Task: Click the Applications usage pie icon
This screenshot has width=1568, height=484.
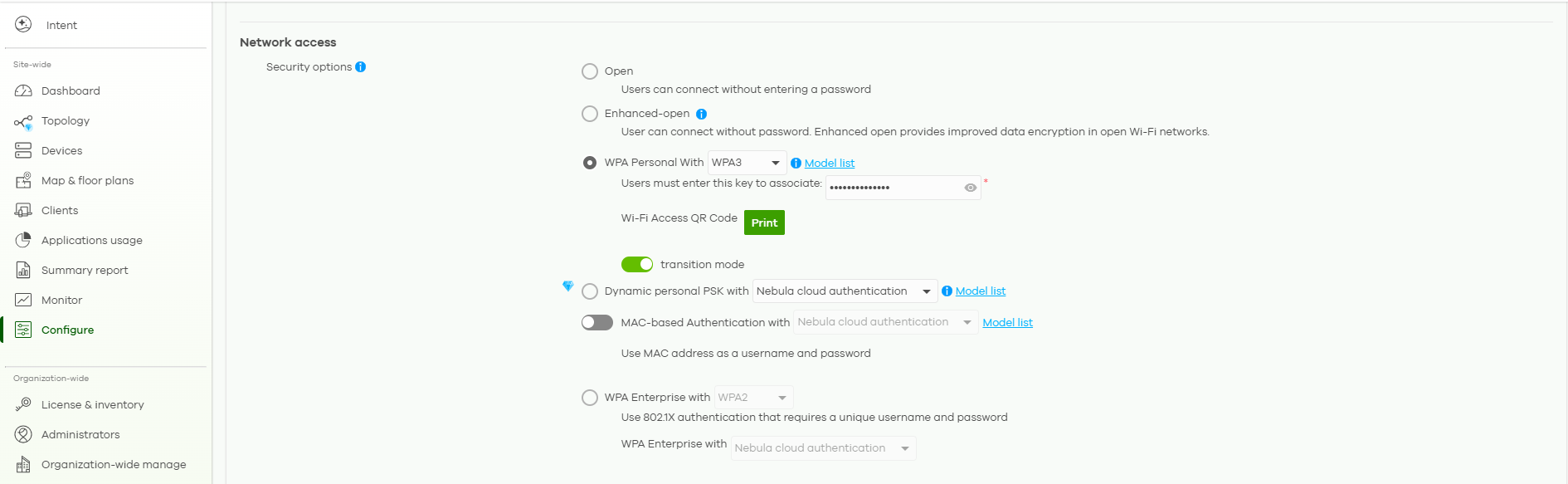Action: [x=23, y=240]
